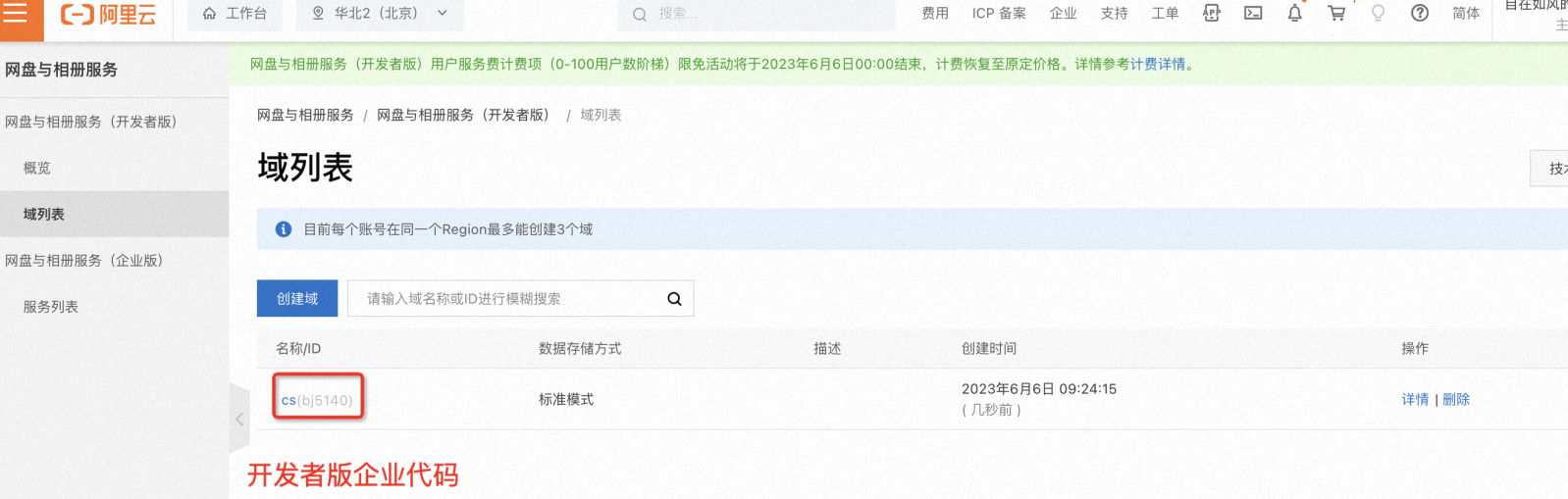
Task: Click the 描述 column header
Action: click(x=827, y=348)
